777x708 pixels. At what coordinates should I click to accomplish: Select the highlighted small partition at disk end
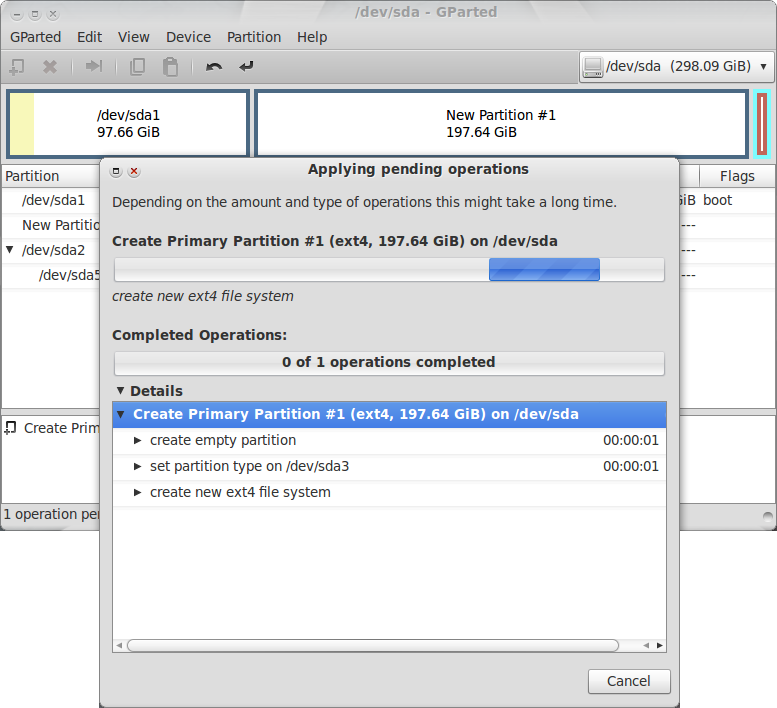pyautogui.click(x=762, y=124)
